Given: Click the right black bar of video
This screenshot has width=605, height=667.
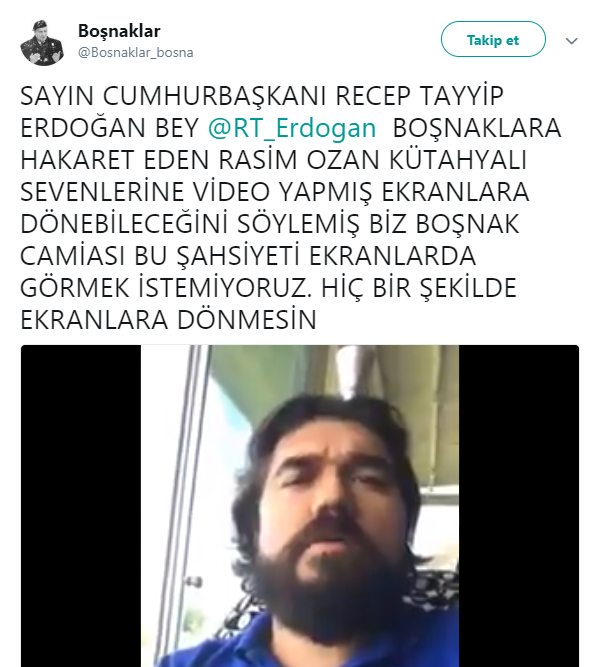Looking at the screenshot, I should tap(519, 506).
